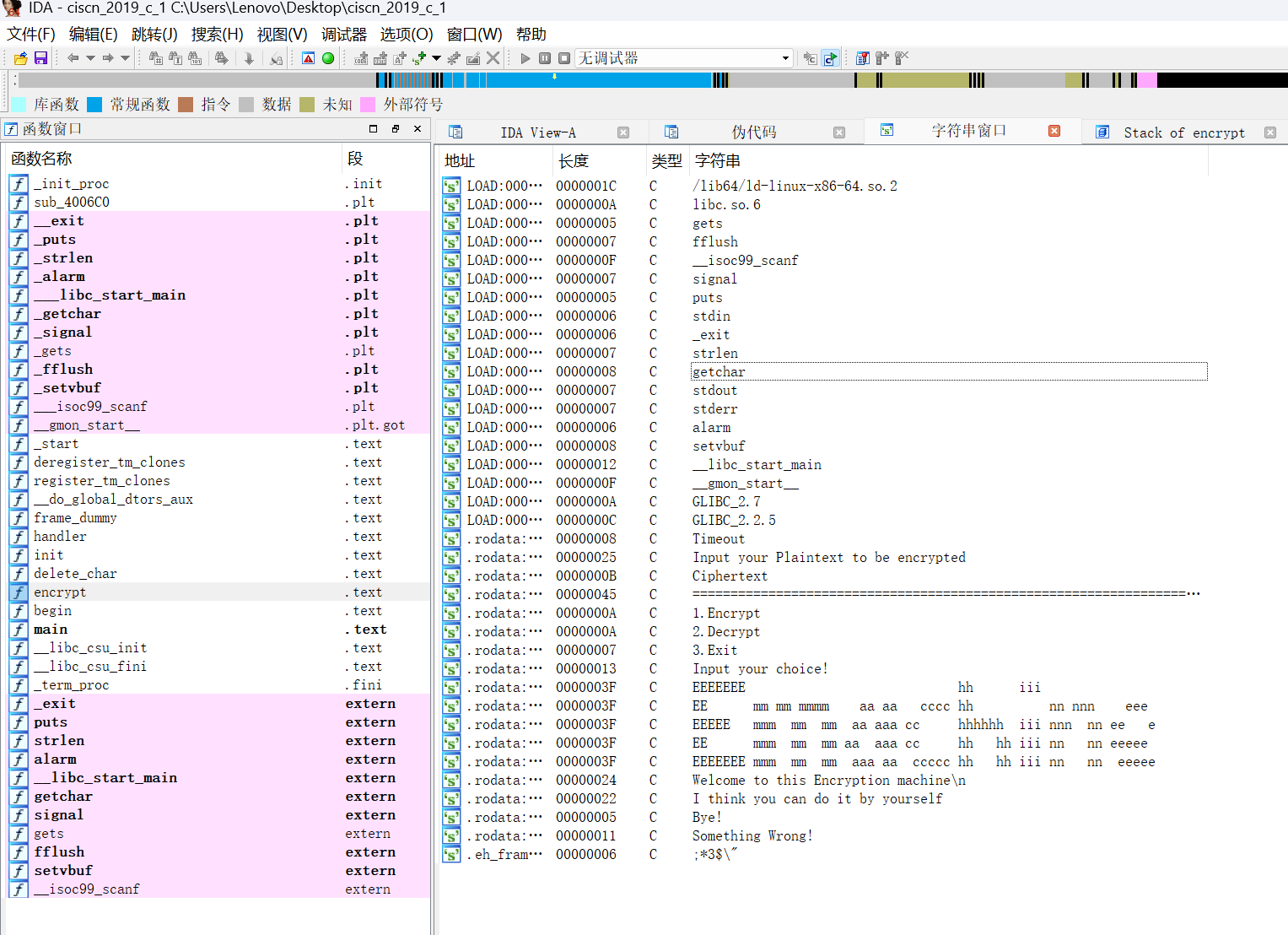Close the 字符串窗口 tab with red X

click(x=1054, y=131)
